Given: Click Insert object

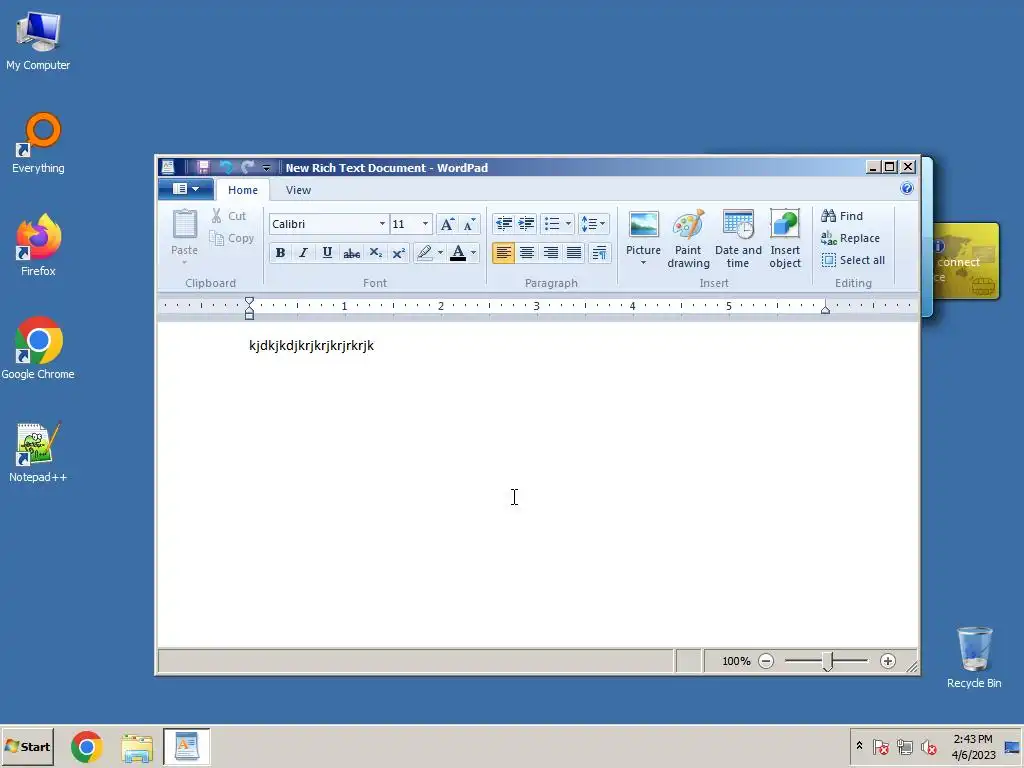Looking at the screenshot, I should [785, 238].
